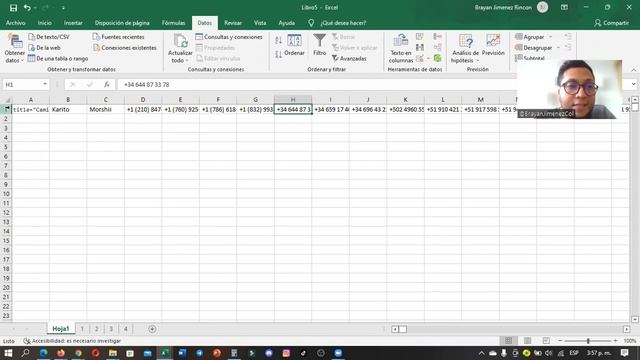Sort descending Z to A icon
Viewport: 640px width, 360px height.
(x=278, y=54)
